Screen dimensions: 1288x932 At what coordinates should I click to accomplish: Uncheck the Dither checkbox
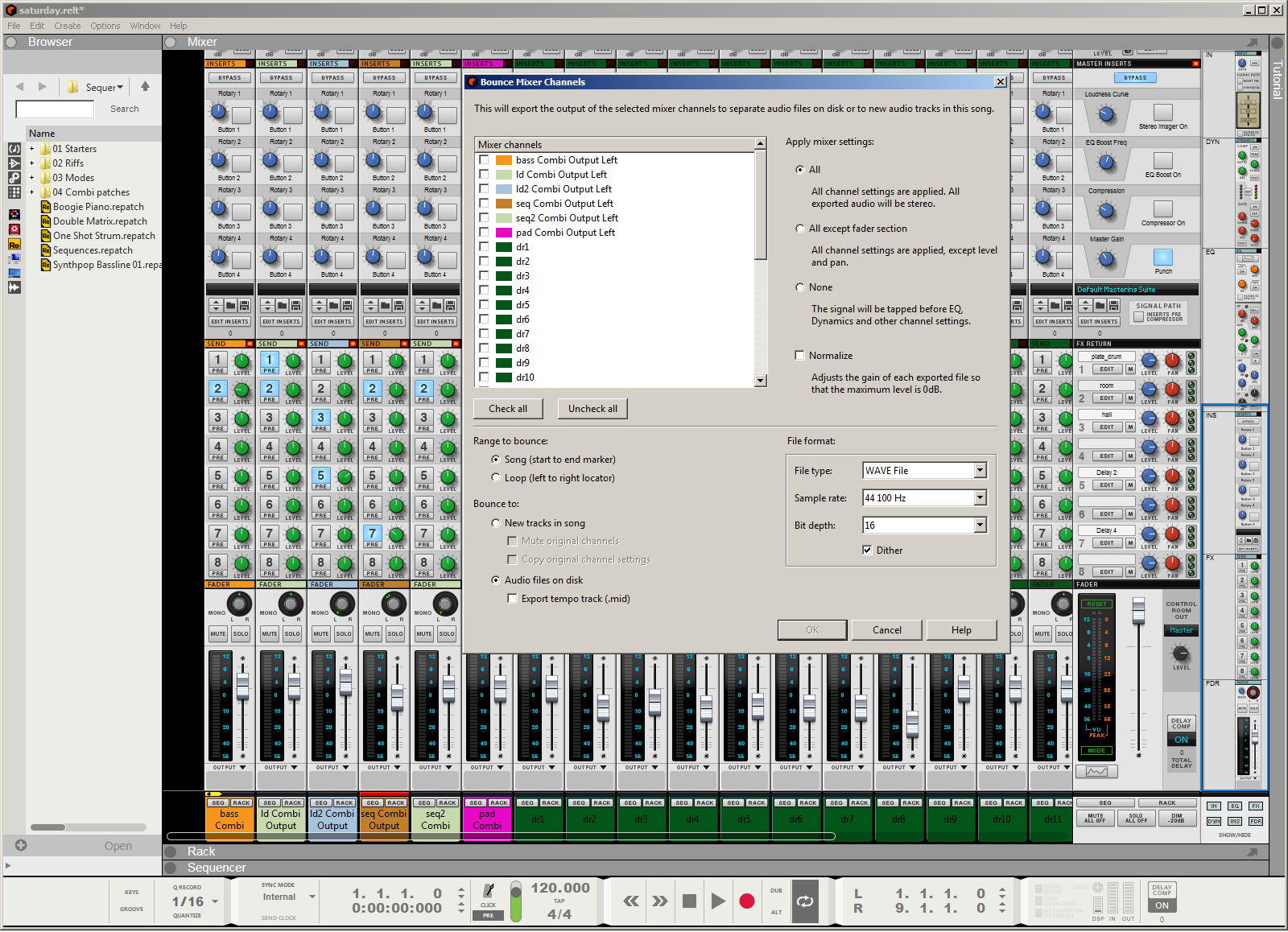click(x=867, y=551)
